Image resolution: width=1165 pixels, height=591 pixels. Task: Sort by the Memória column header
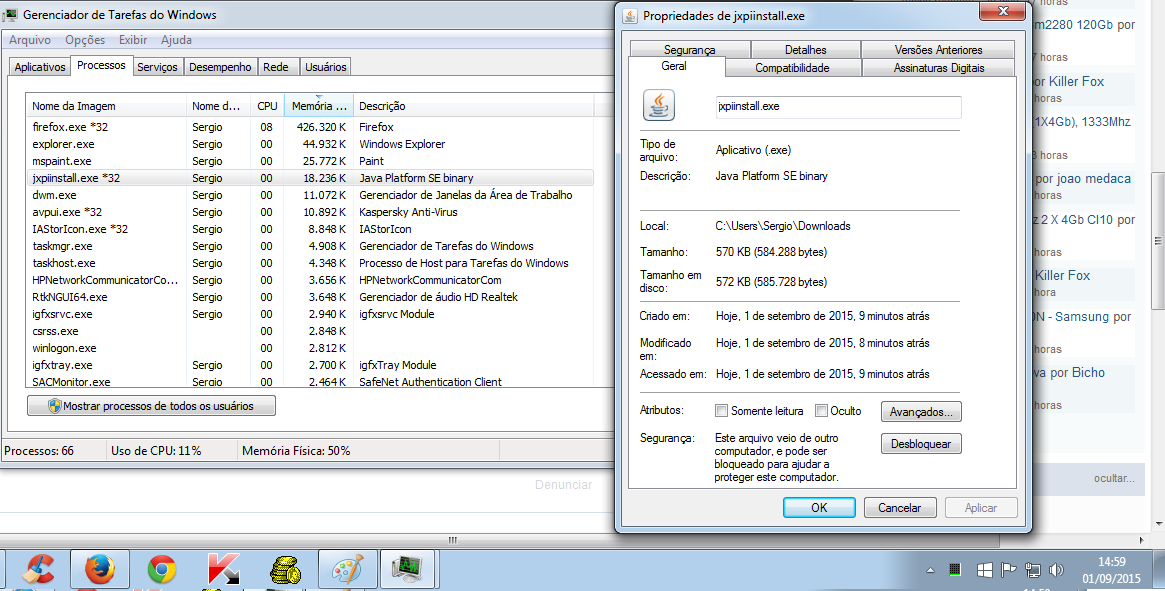point(319,106)
